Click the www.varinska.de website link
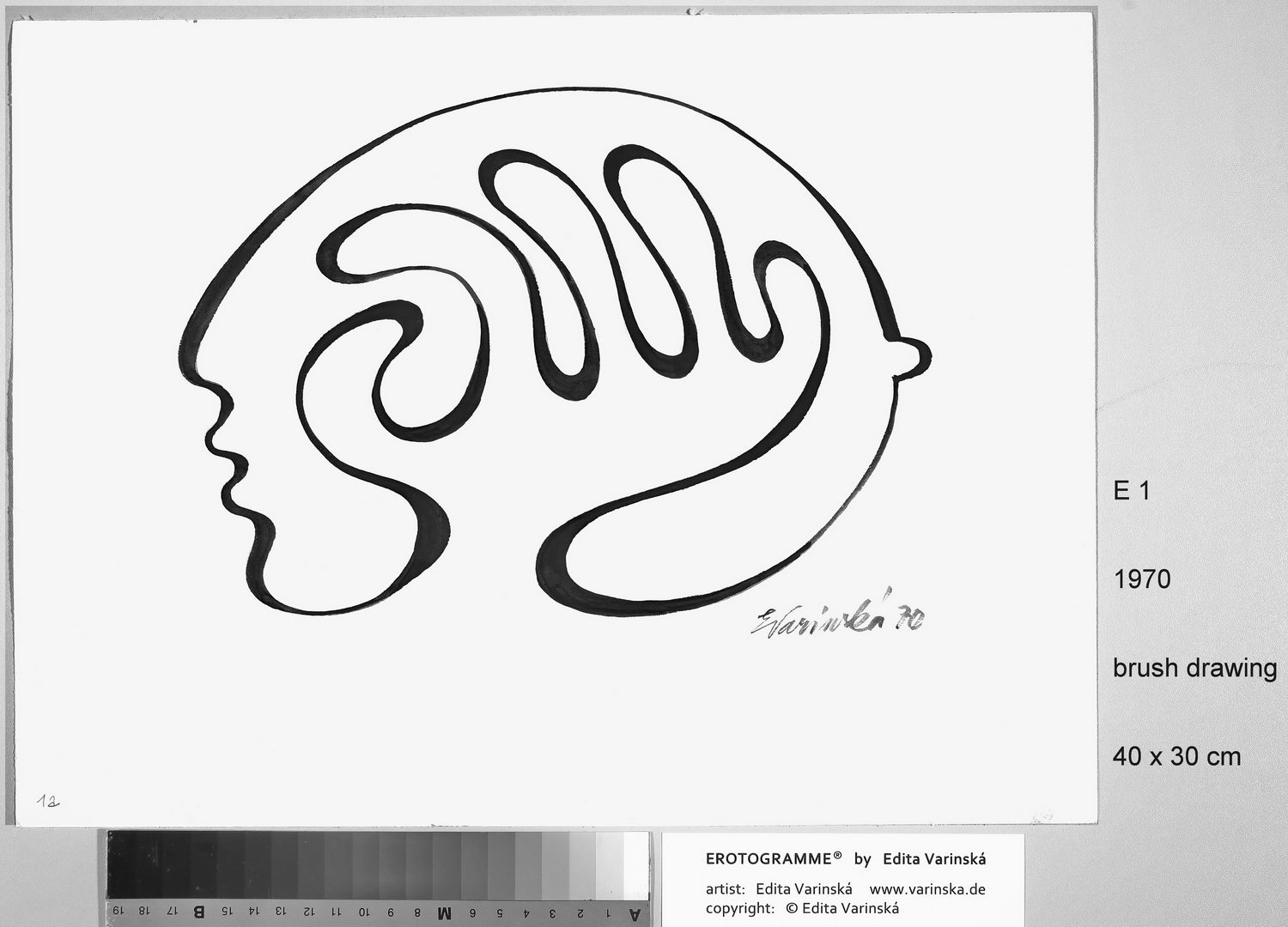Viewport: 1288px width, 927px height. pos(927,889)
